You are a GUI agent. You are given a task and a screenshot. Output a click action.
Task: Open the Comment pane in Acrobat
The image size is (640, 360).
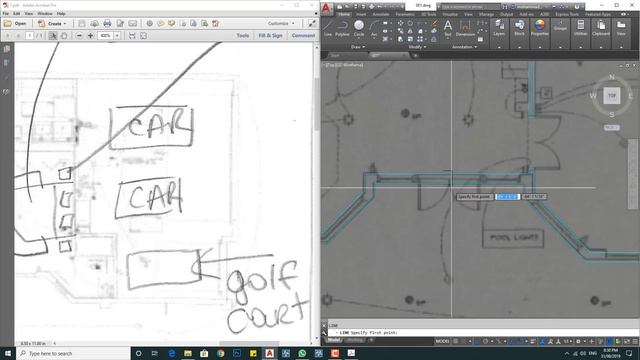(x=303, y=36)
